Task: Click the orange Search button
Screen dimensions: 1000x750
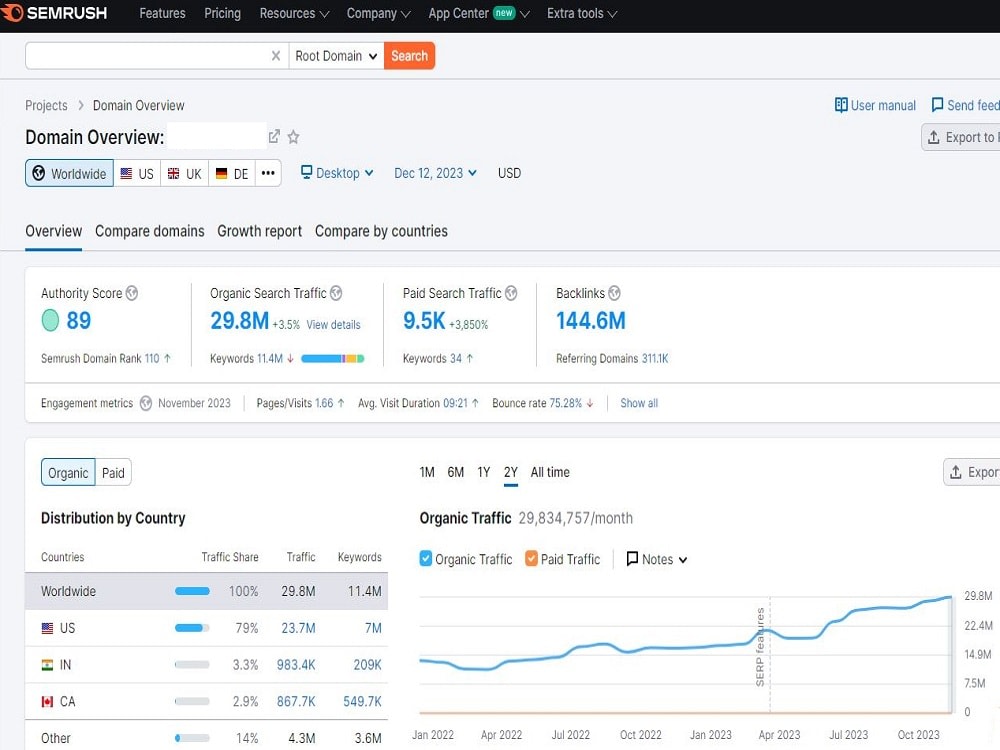Action: [409, 56]
